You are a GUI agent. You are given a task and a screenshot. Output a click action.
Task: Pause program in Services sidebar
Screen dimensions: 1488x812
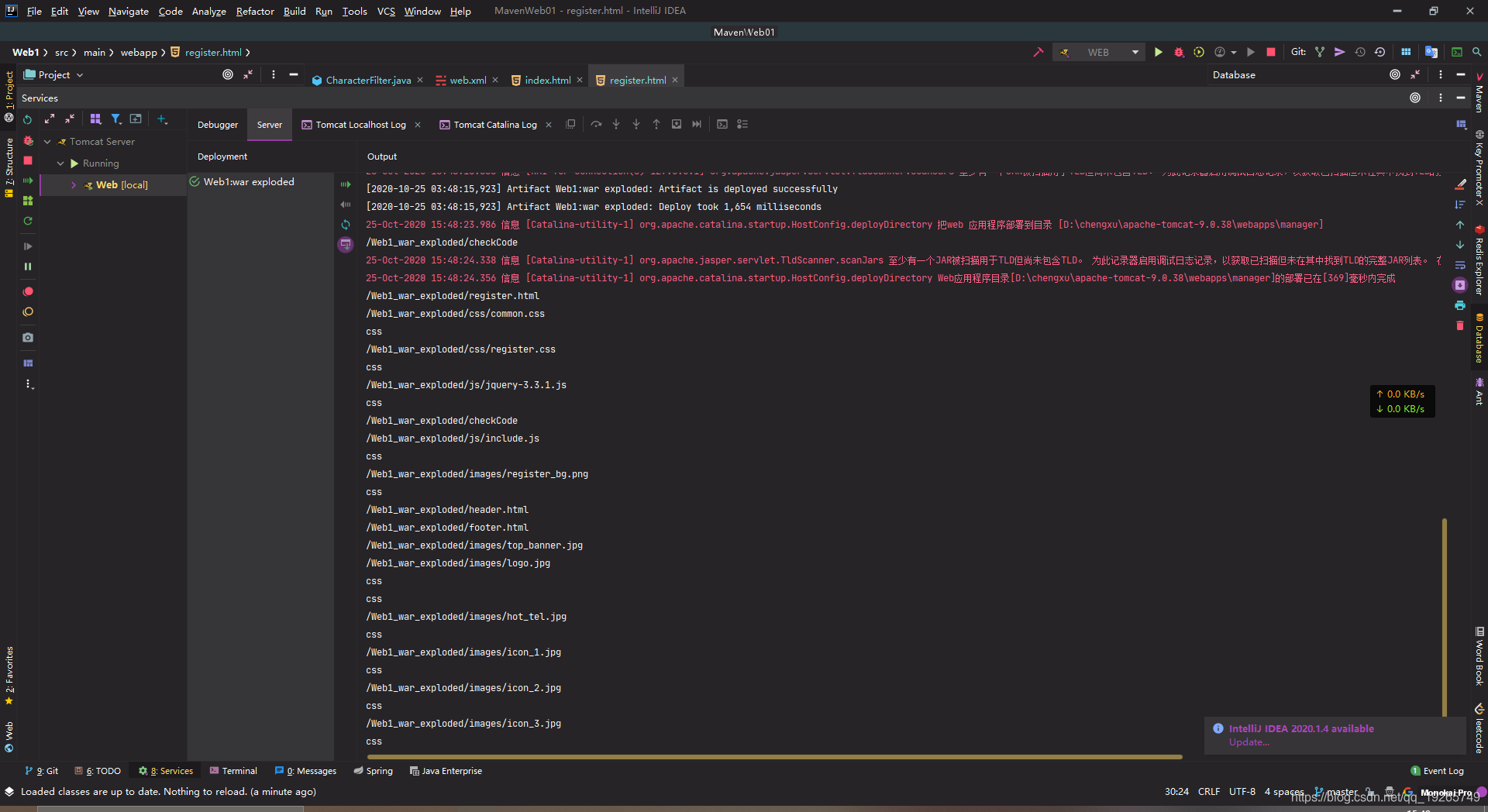coord(28,266)
